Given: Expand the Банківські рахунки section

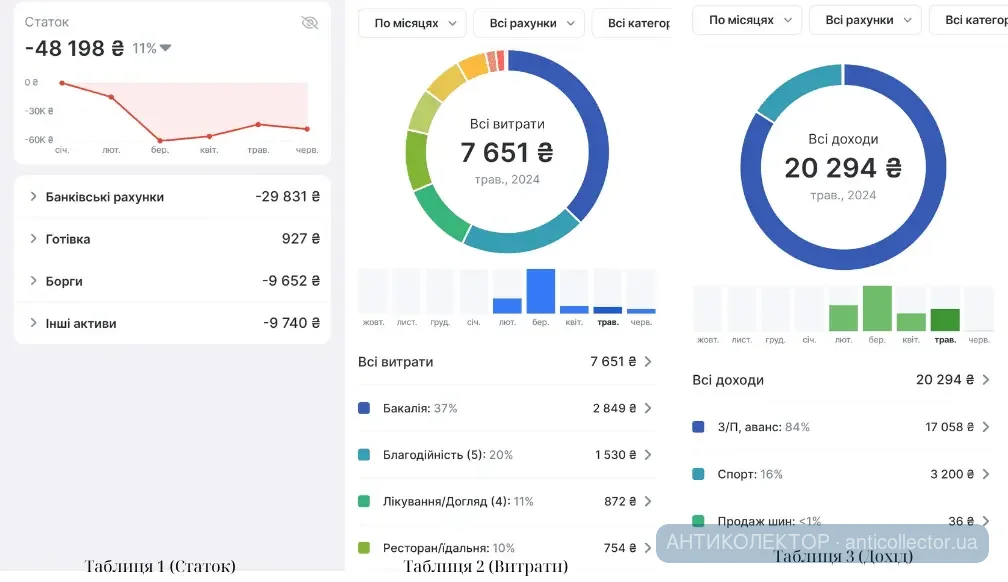Looking at the screenshot, I should tap(34, 197).
